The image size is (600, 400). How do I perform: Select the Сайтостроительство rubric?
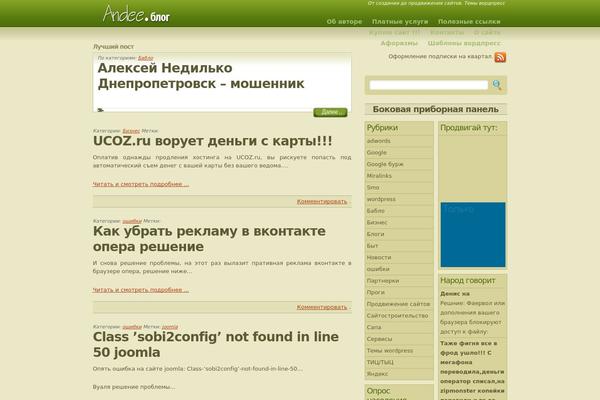pyautogui.click(x=397, y=315)
